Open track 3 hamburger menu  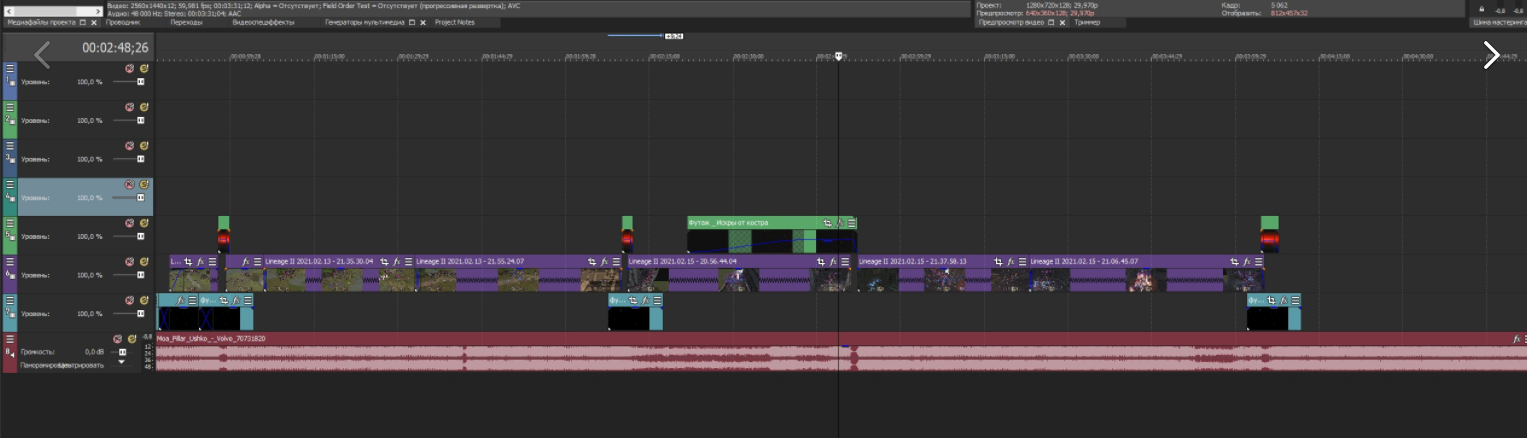tap(10, 146)
